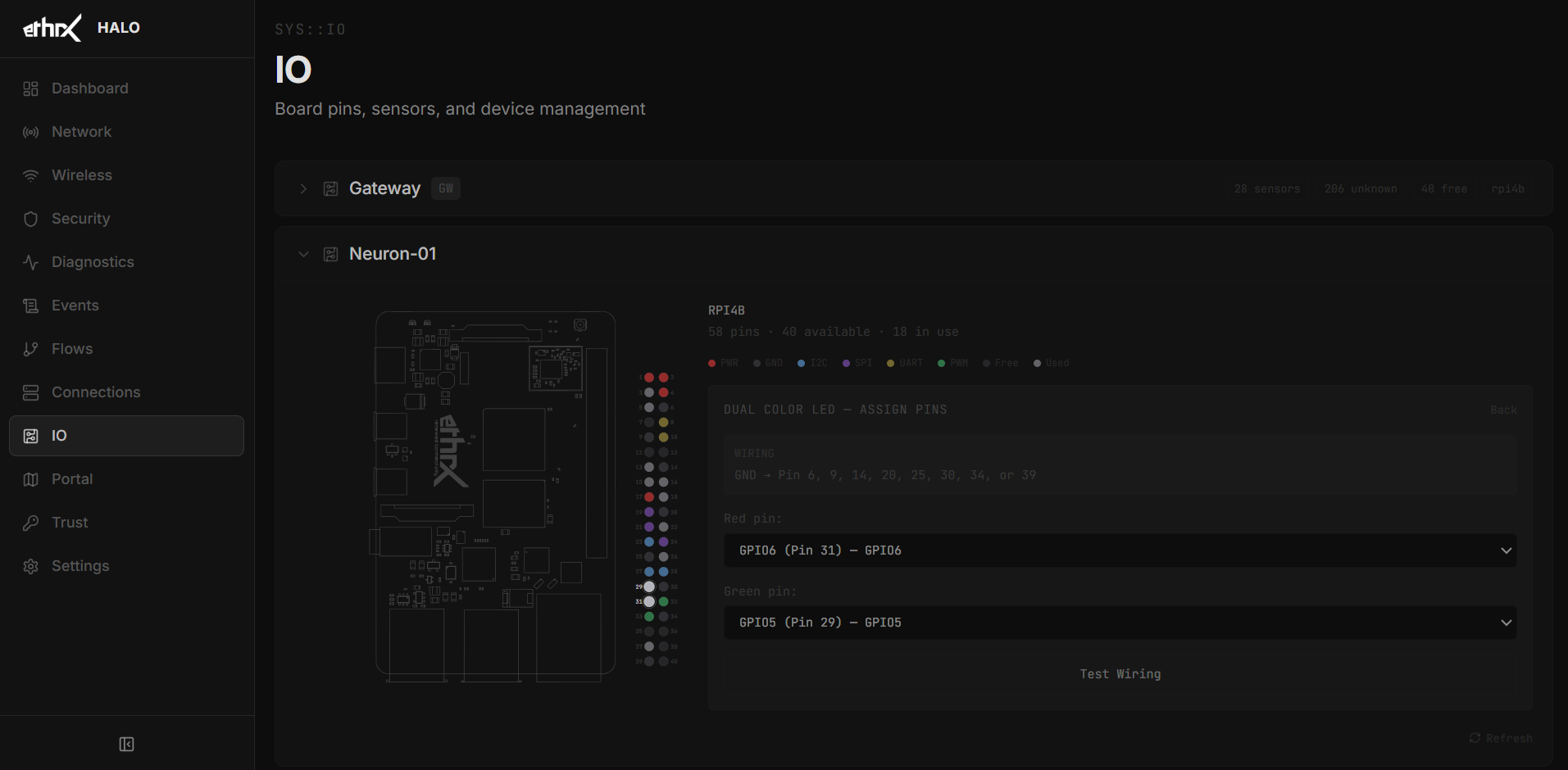The height and width of the screenshot is (770, 1568).
Task: Click the GW badge
Action: coord(445,188)
